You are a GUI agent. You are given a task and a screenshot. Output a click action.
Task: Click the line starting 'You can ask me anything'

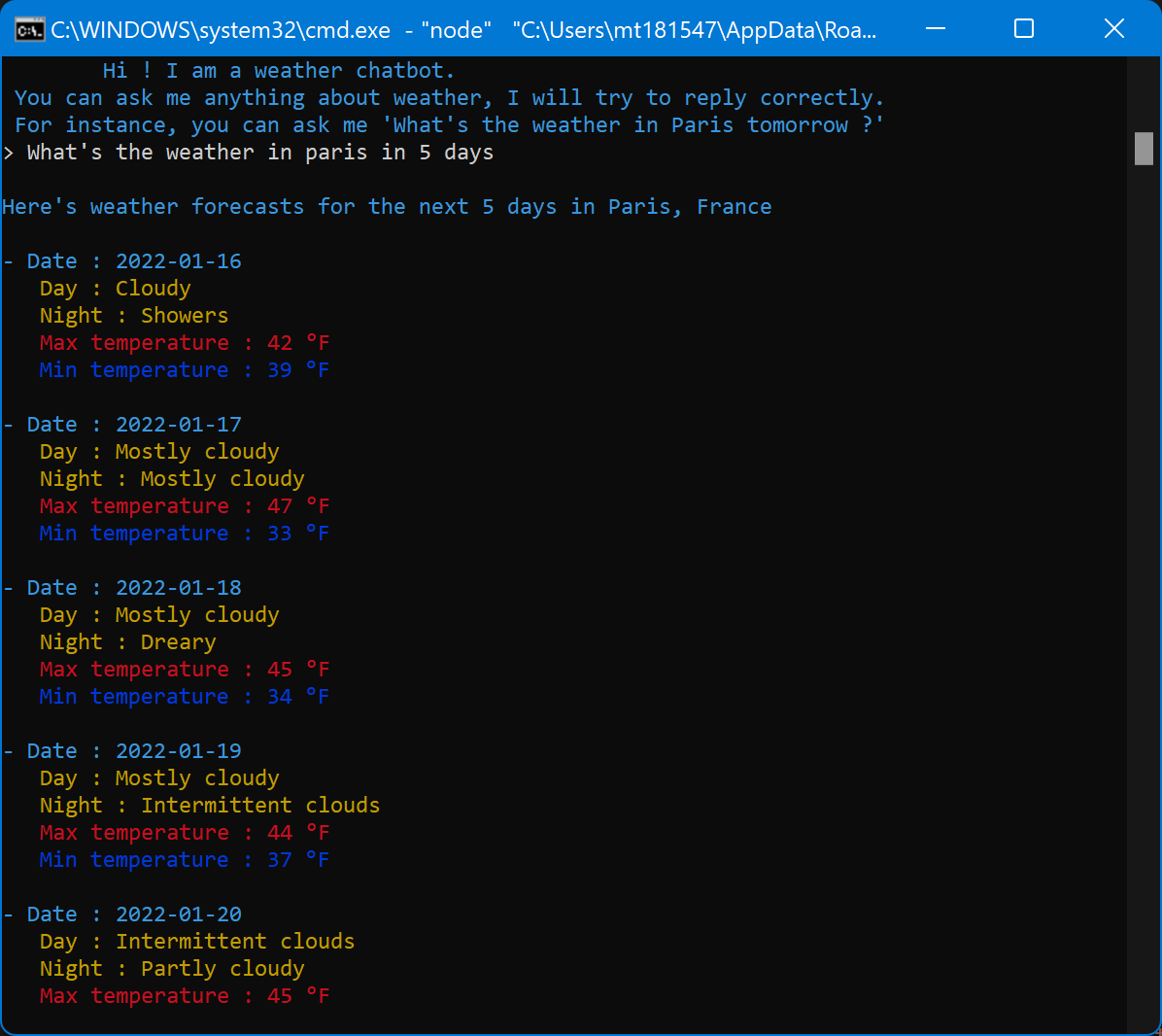[x=449, y=98]
